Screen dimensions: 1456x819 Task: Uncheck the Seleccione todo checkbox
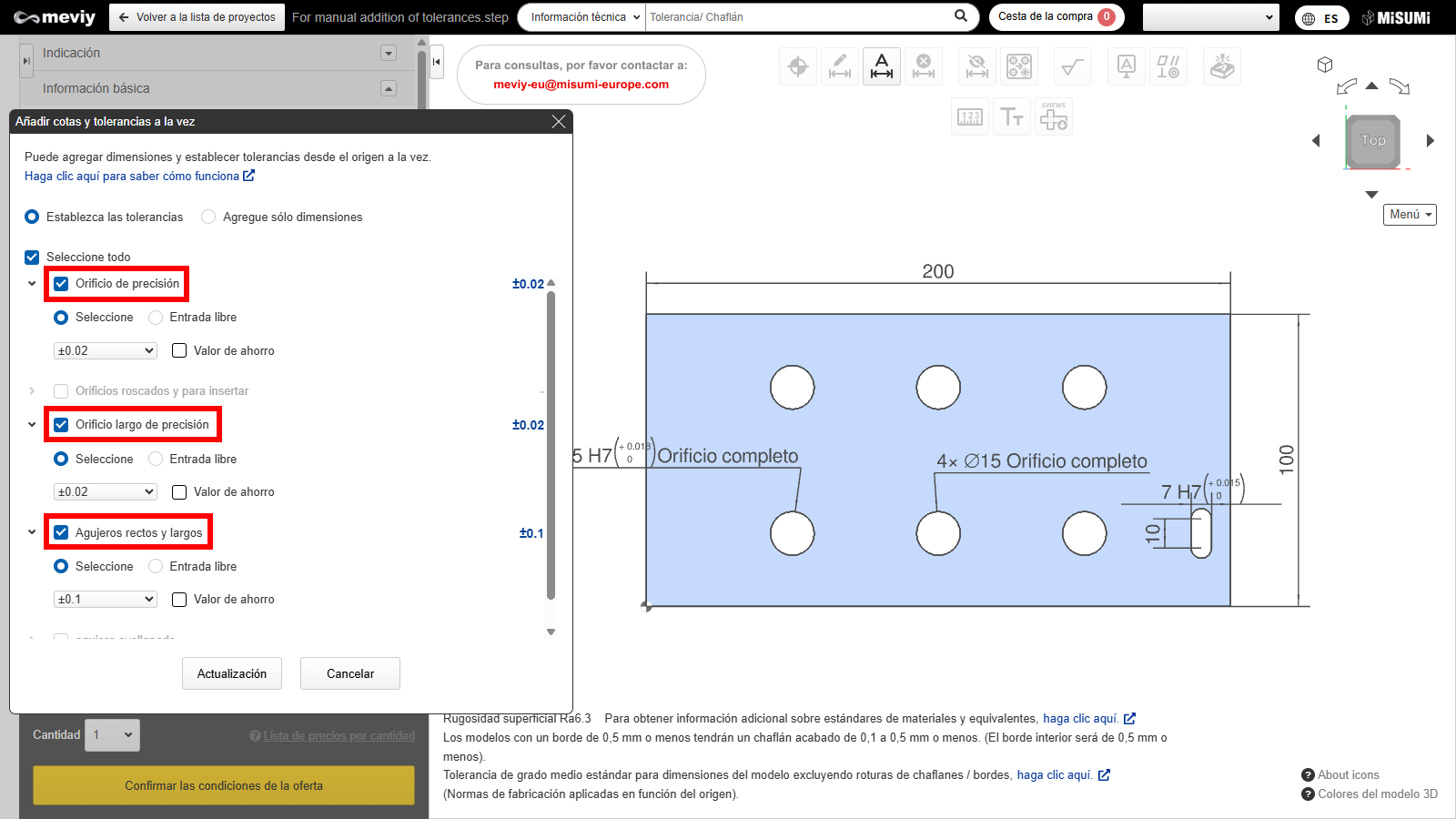pos(32,258)
